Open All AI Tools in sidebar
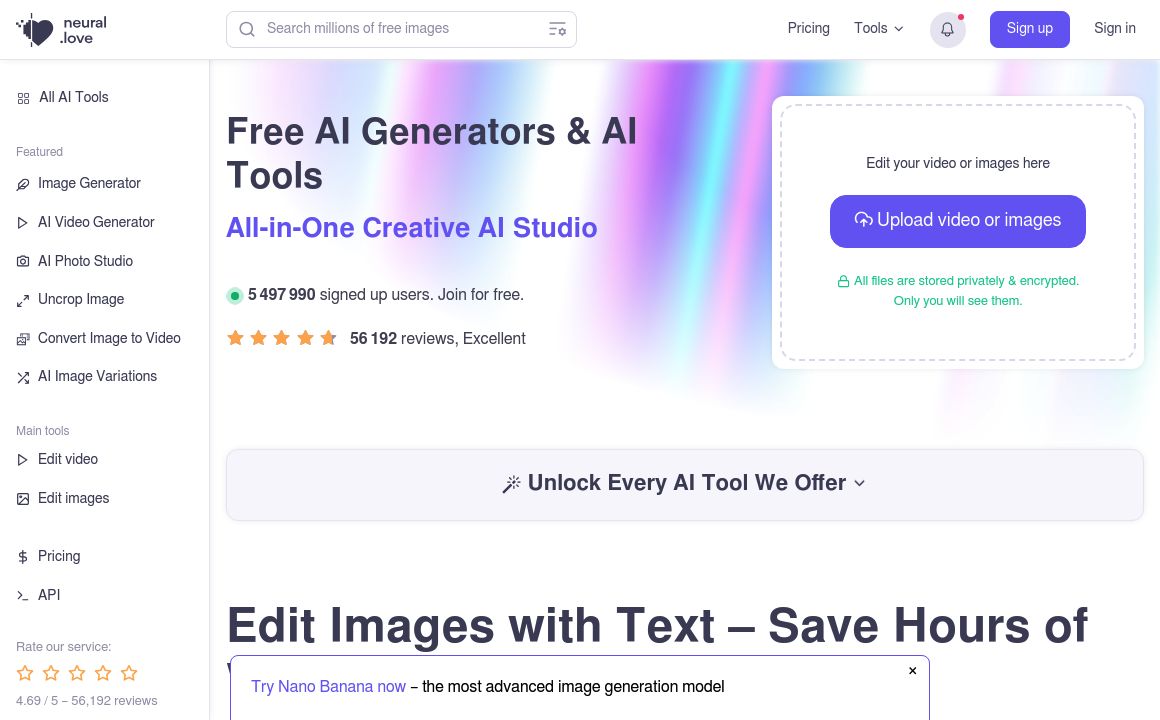The height and width of the screenshot is (720, 1160). click(73, 98)
